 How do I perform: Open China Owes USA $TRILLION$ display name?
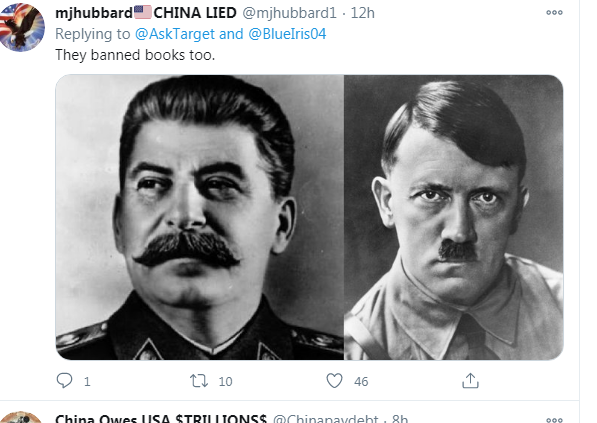[161, 418]
